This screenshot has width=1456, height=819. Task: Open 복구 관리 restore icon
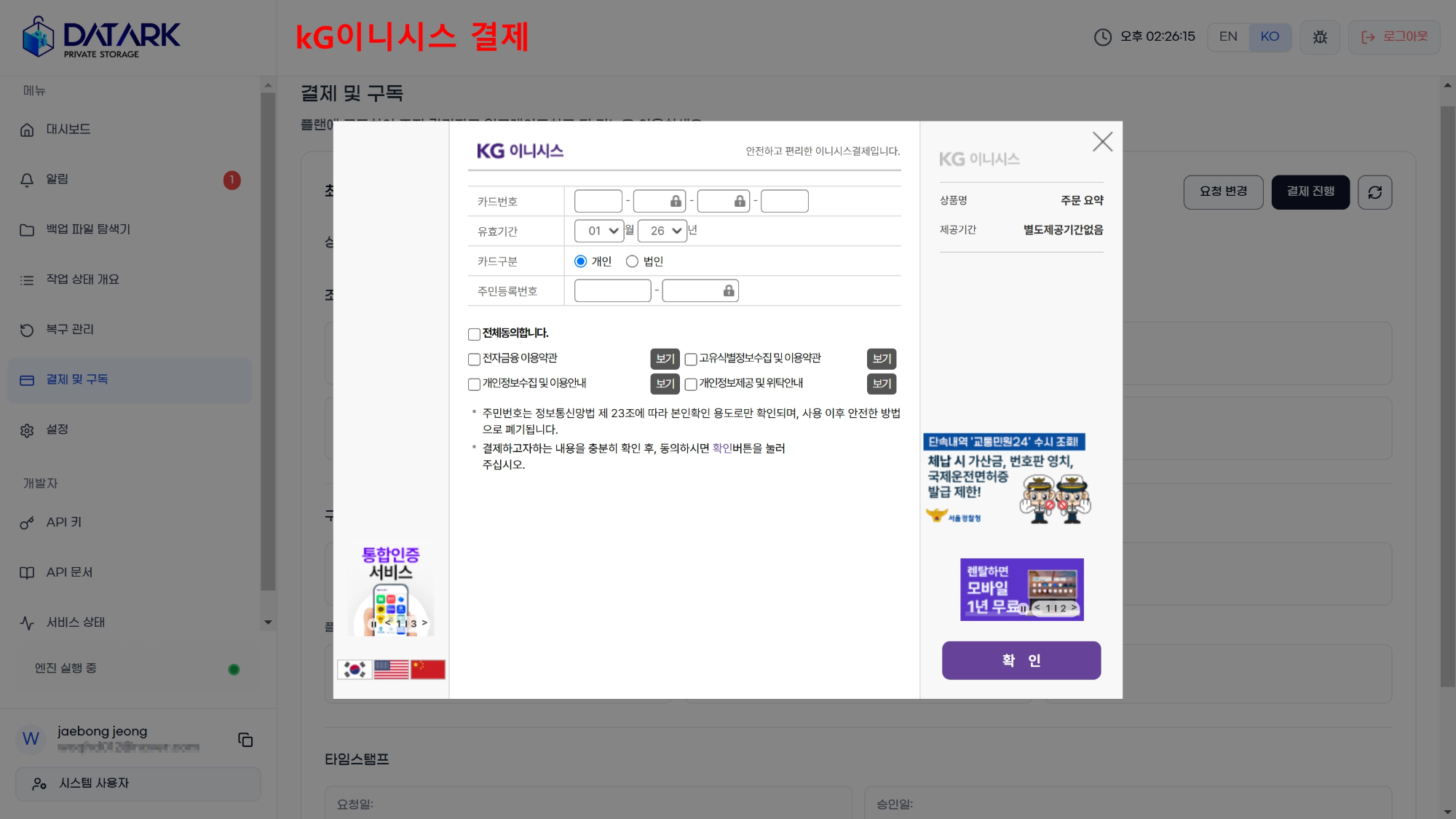27,331
